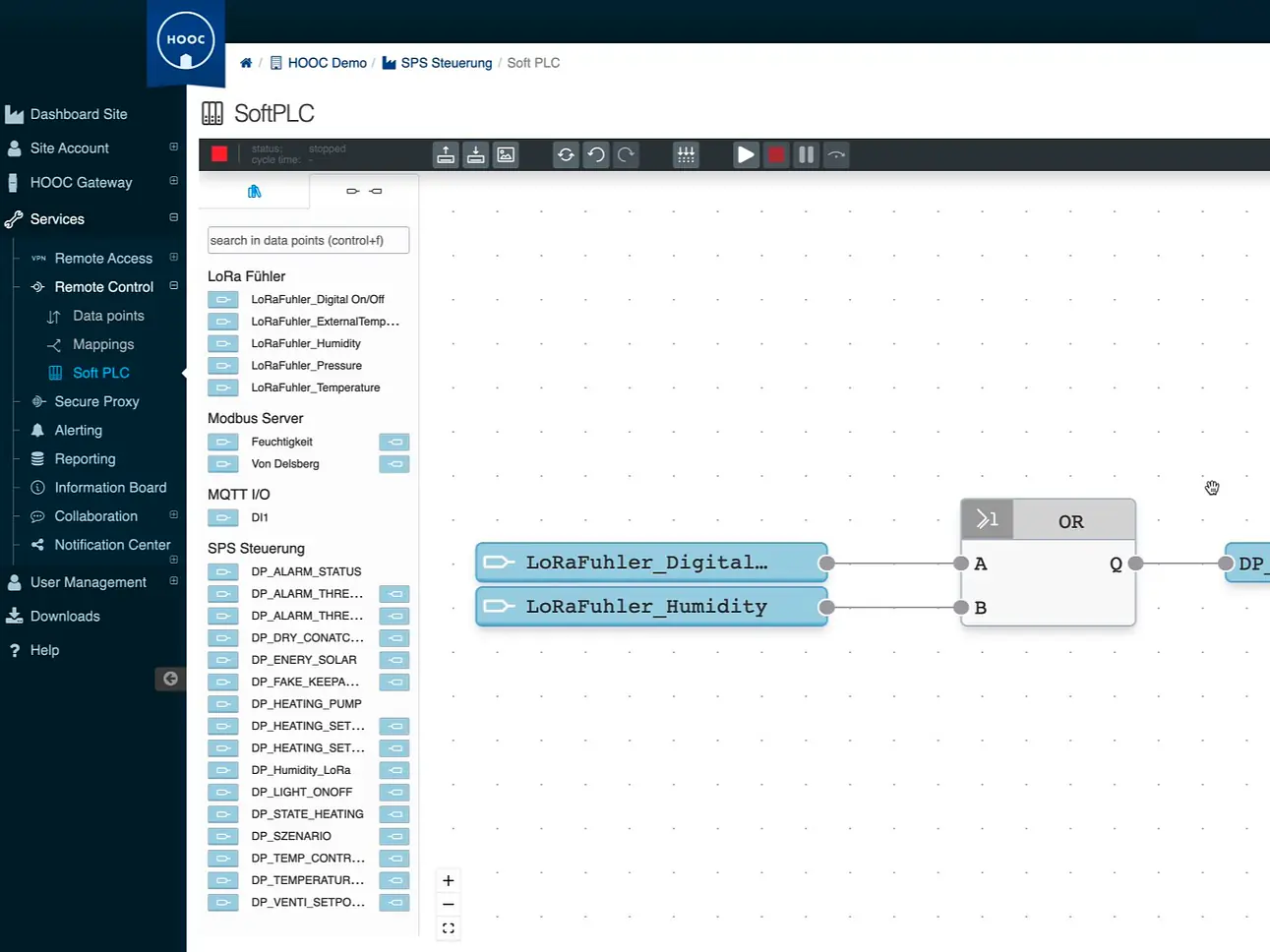Start the PLC with the play button
This screenshot has height=952, width=1270.
(746, 154)
